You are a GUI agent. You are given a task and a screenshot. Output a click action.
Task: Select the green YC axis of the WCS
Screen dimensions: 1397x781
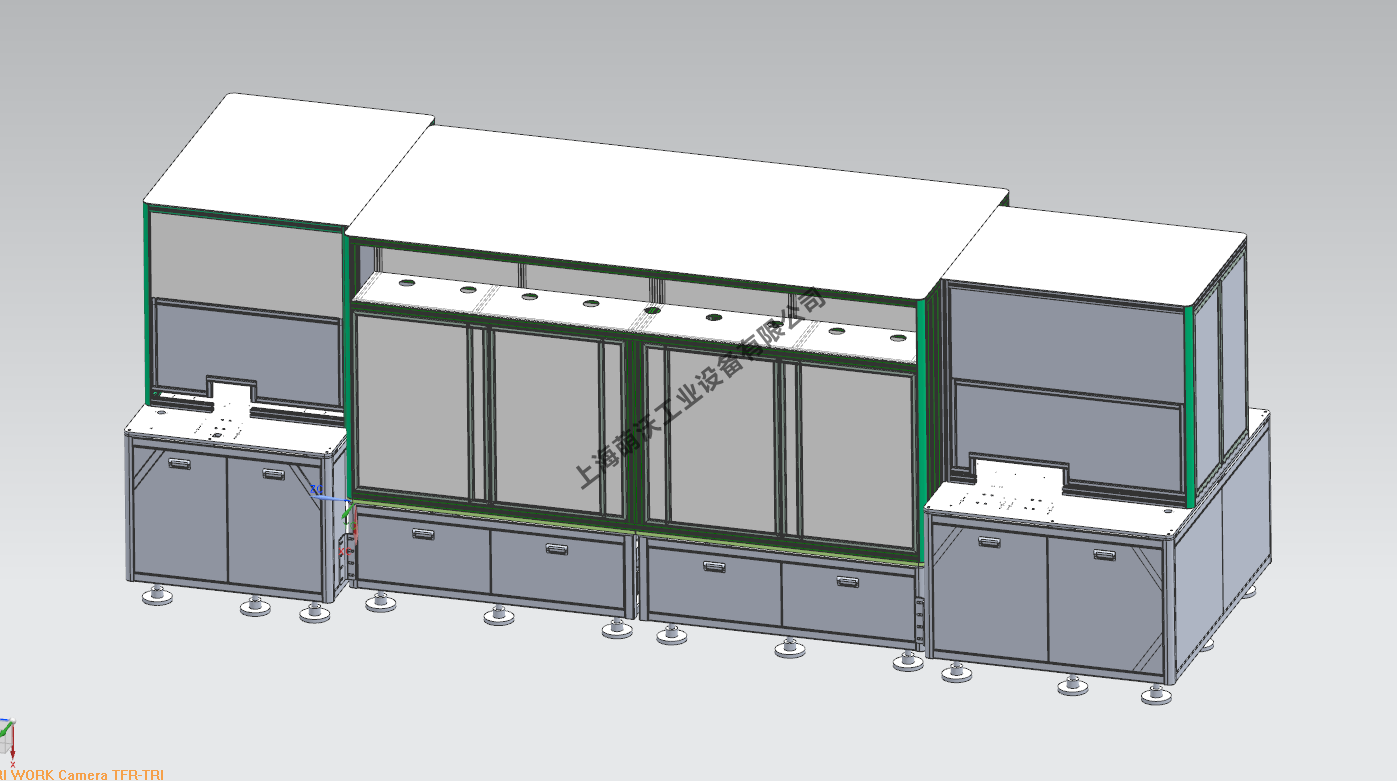tap(346, 512)
